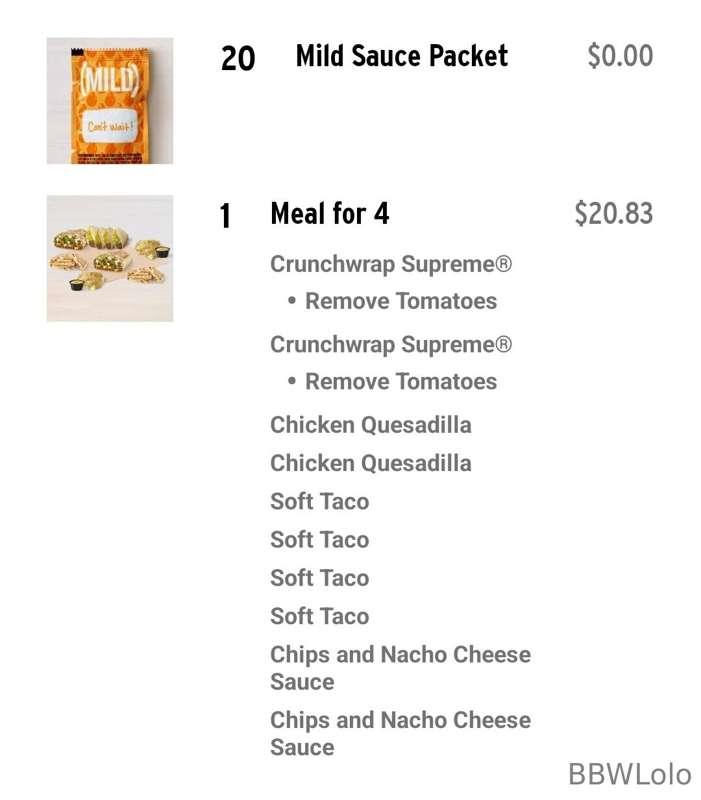701x800 pixels.
Task: Select the Meal for 4 item title
Action: click(x=330, y=213)
